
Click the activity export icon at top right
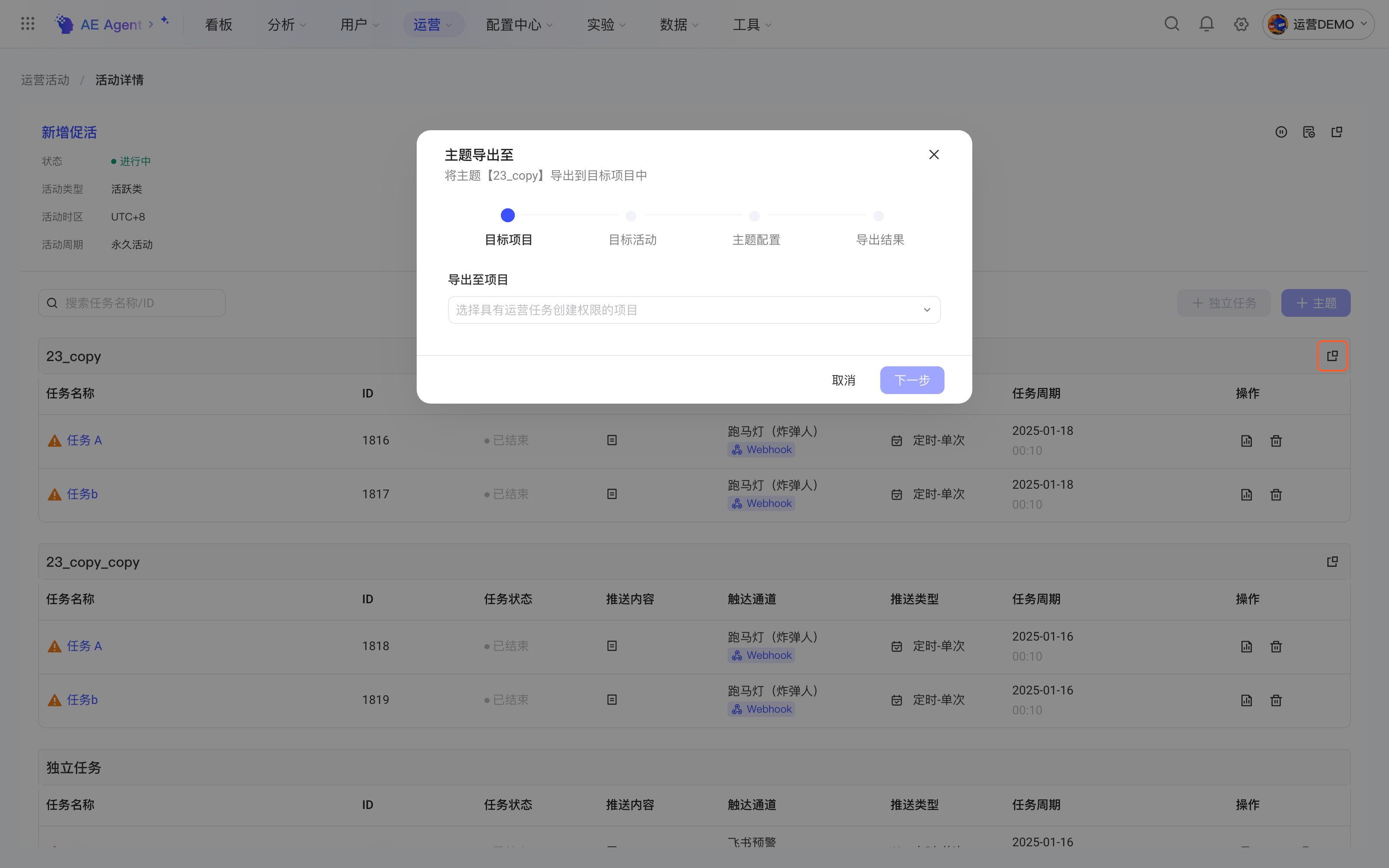pos(1337,132)
